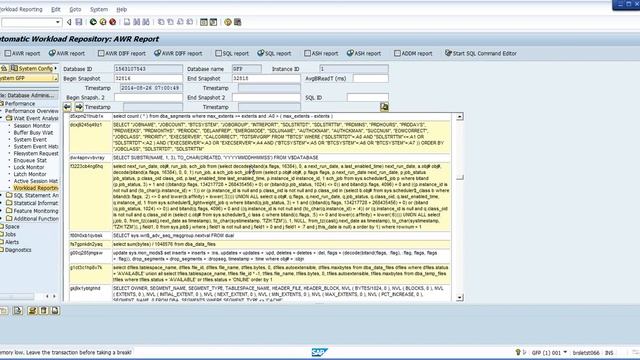This screenshot has height=360, width=640.
Task: Start the SQL Command Editor
Action: pyautogui.click(x=481, y=53)
